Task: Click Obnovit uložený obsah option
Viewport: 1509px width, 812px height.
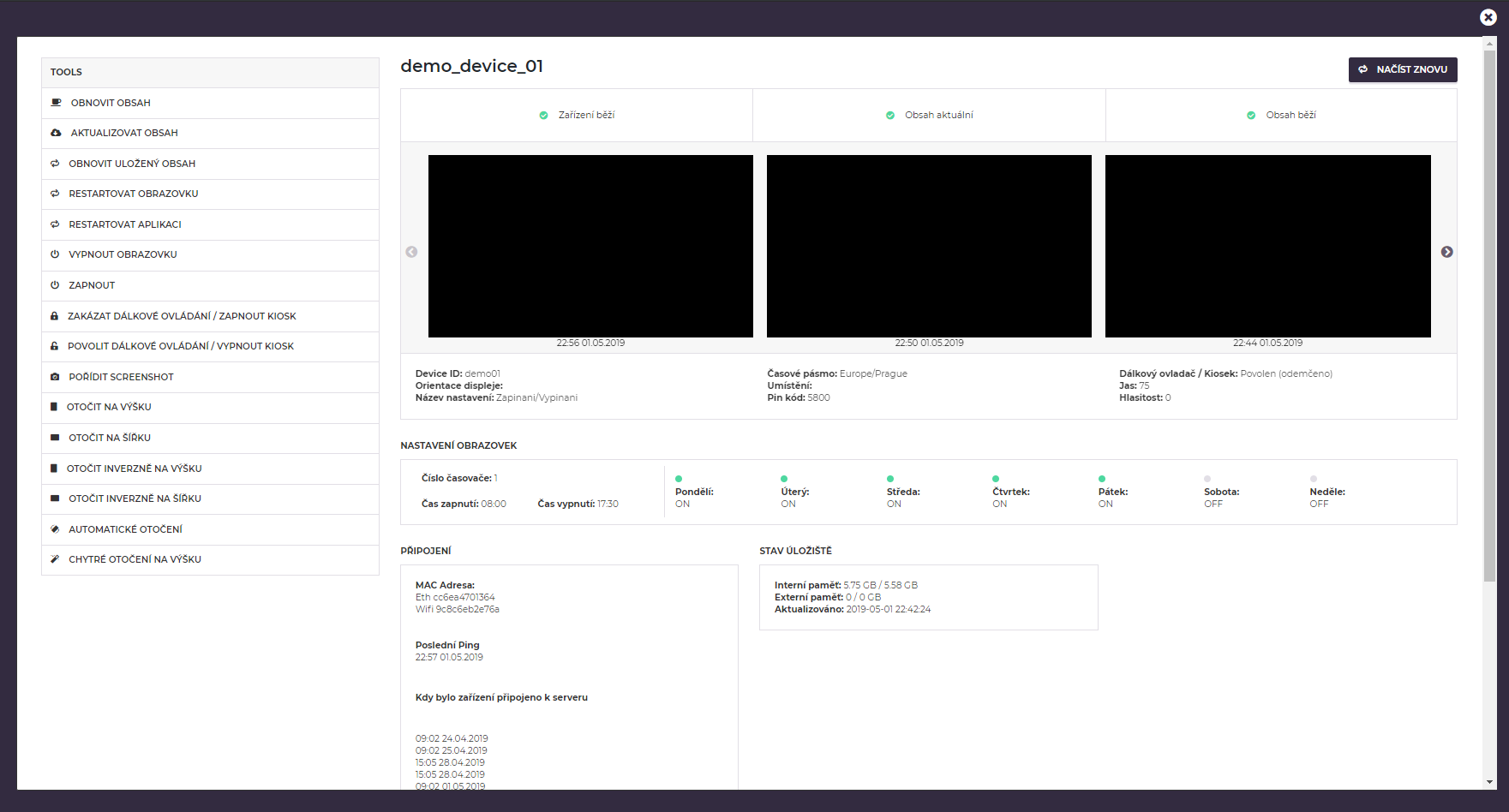Action: [210, 164]
